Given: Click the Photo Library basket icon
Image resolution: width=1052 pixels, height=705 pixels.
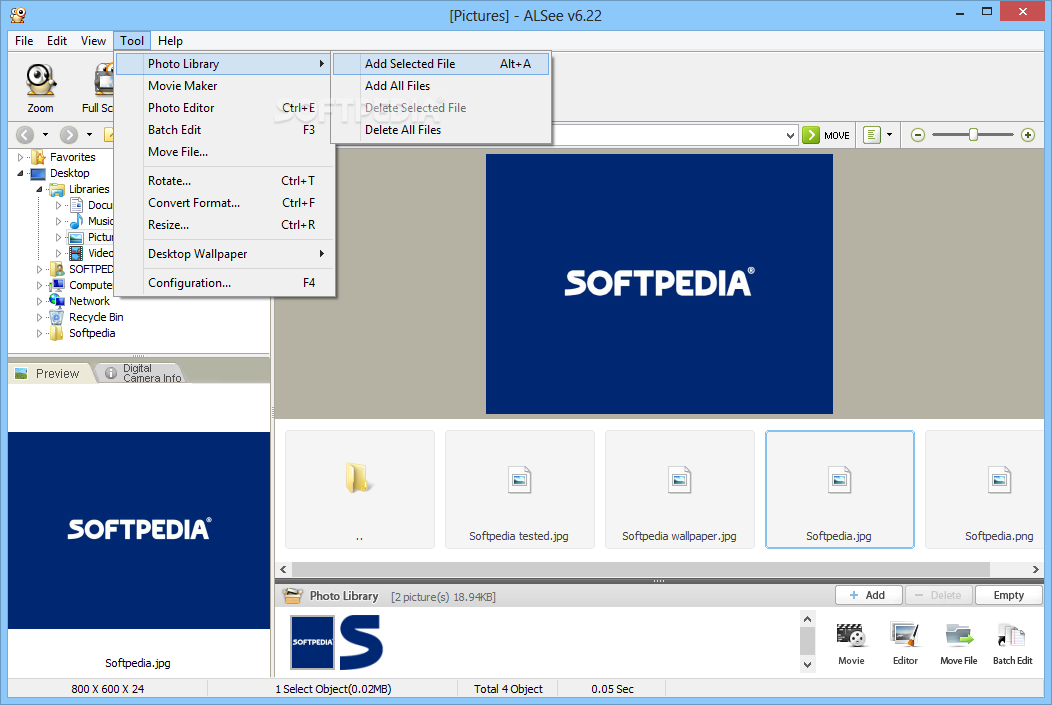Looking at the screenshot, I should (293, 596).
